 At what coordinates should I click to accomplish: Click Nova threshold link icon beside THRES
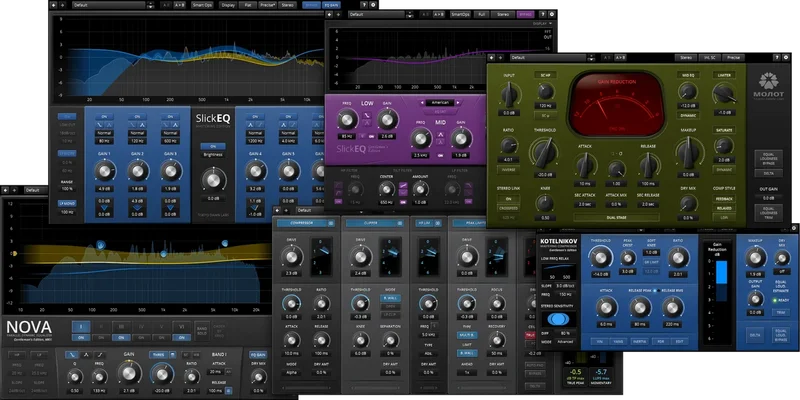172,355
